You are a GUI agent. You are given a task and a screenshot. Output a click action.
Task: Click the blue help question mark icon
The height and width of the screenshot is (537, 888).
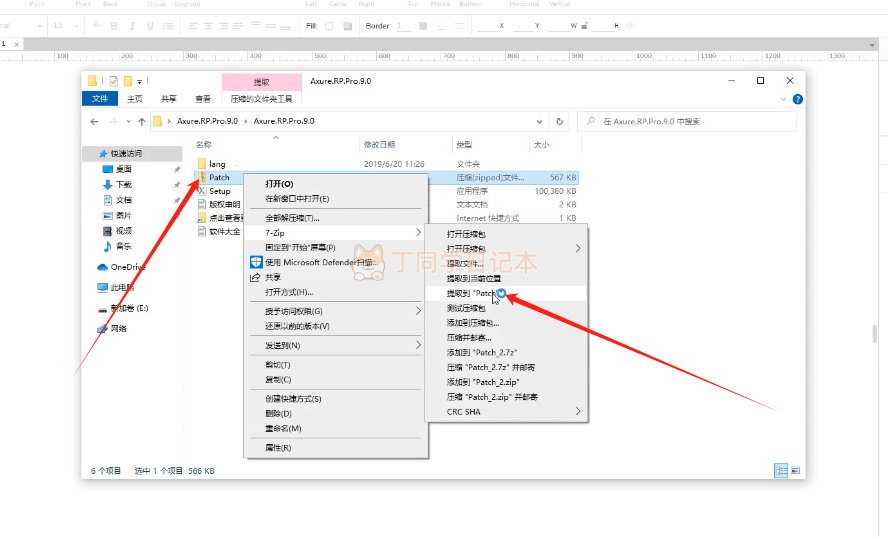[x=797, y=99]
